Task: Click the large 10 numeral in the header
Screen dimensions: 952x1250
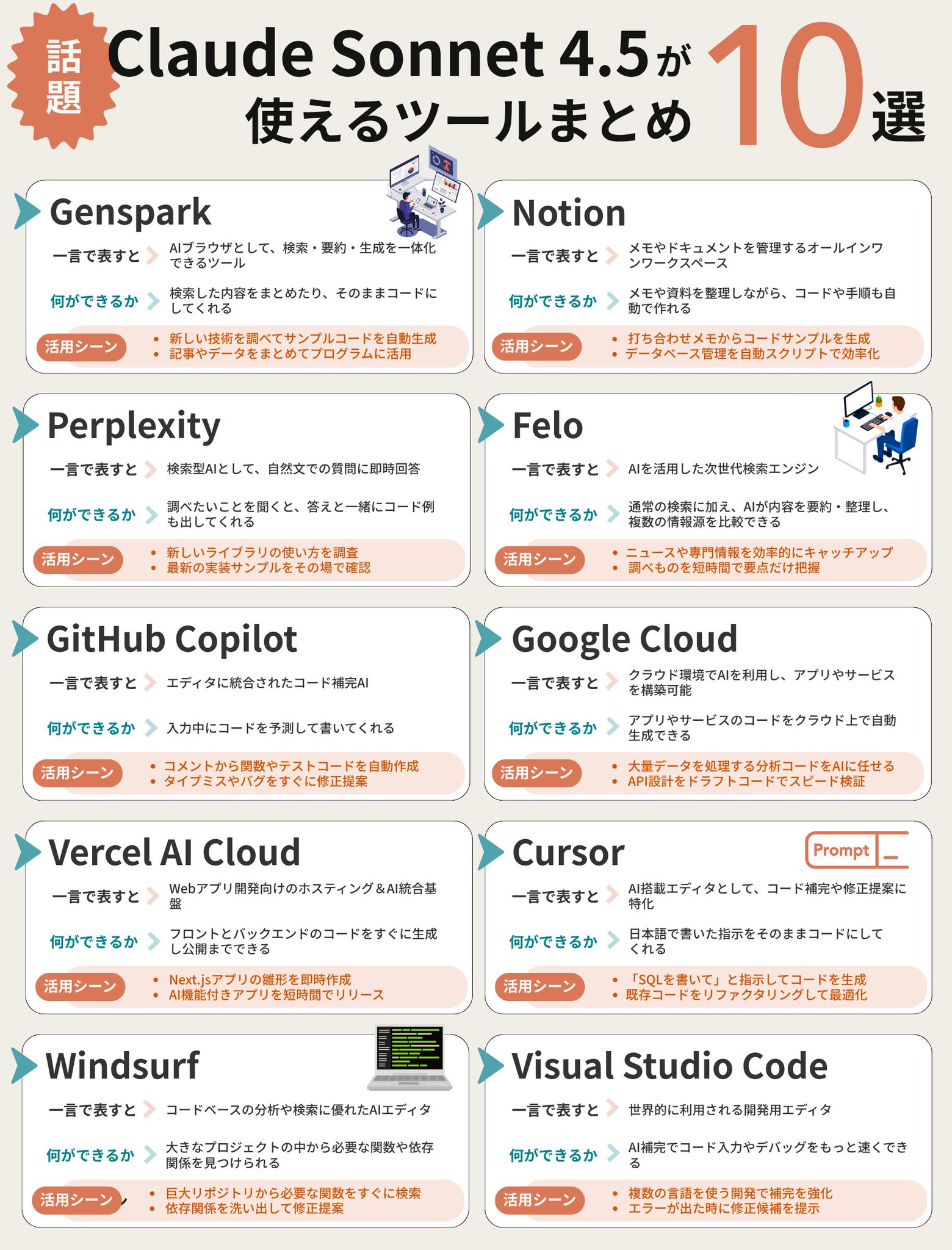Action: tap(786, 85)
